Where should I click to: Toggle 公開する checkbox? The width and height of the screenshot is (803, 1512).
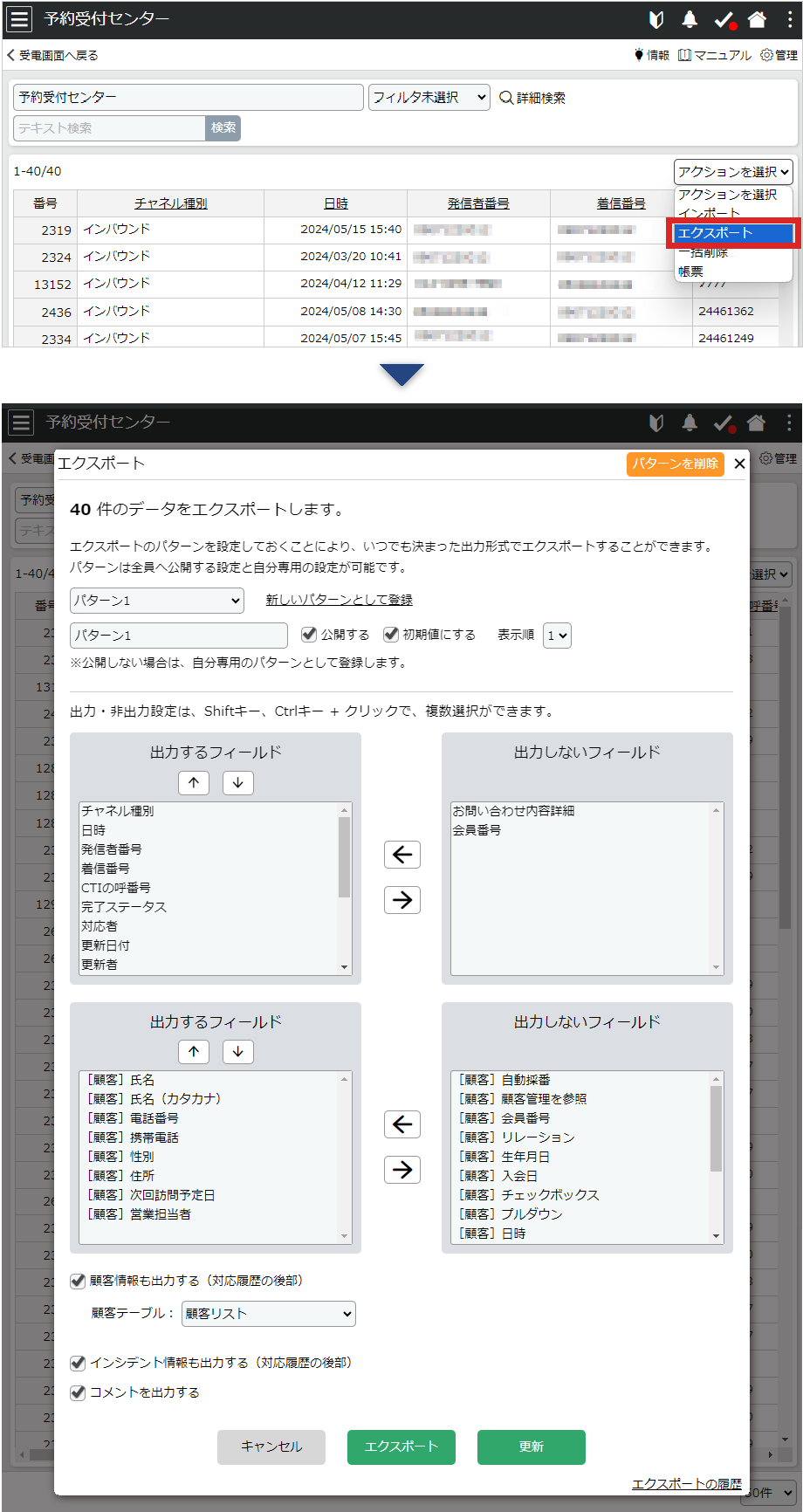click(x=309, y=635)
